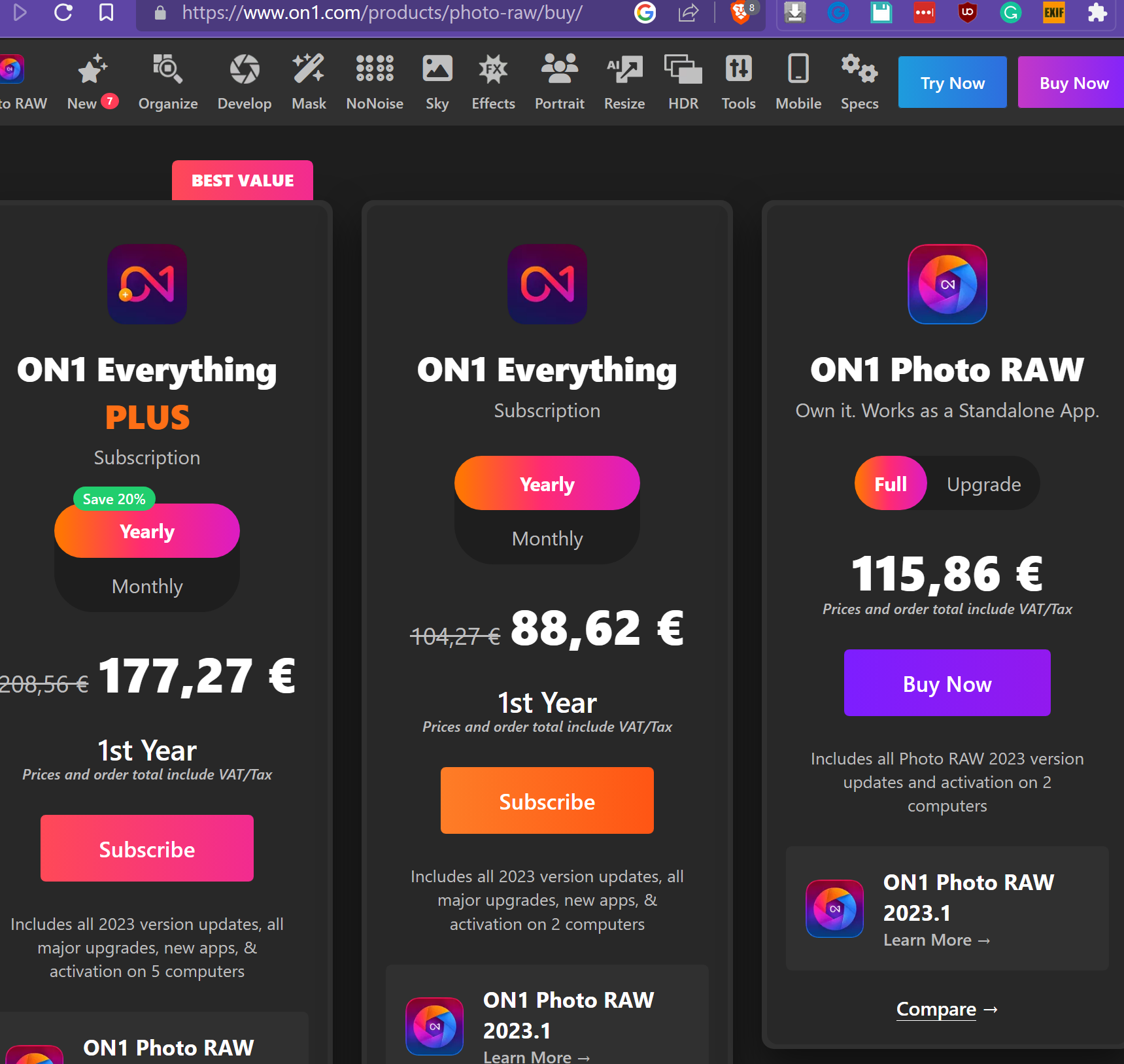
Task: Click the browser address bar URL
Action: [382, 13]
